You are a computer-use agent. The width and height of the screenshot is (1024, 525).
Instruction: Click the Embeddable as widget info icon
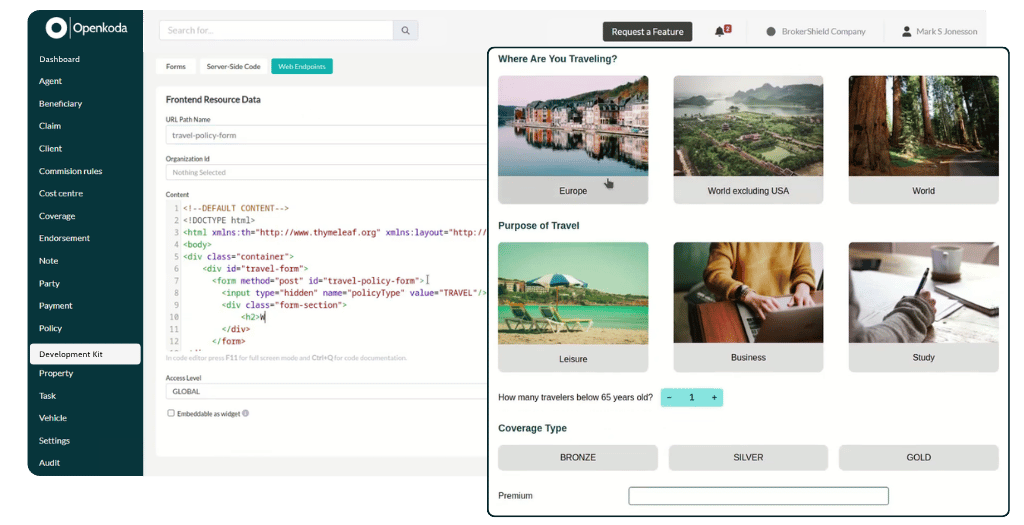click(246, 413)
